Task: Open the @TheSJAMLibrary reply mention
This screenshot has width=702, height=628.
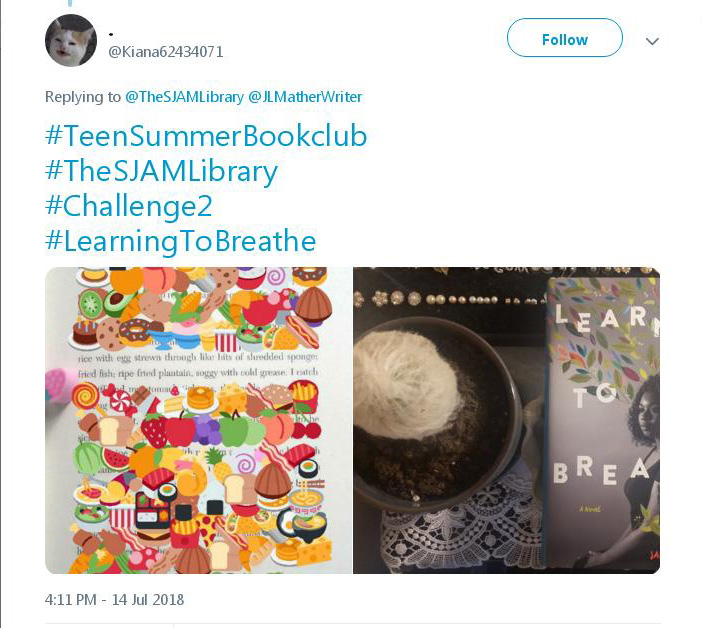Action: (x=184, y=97)
